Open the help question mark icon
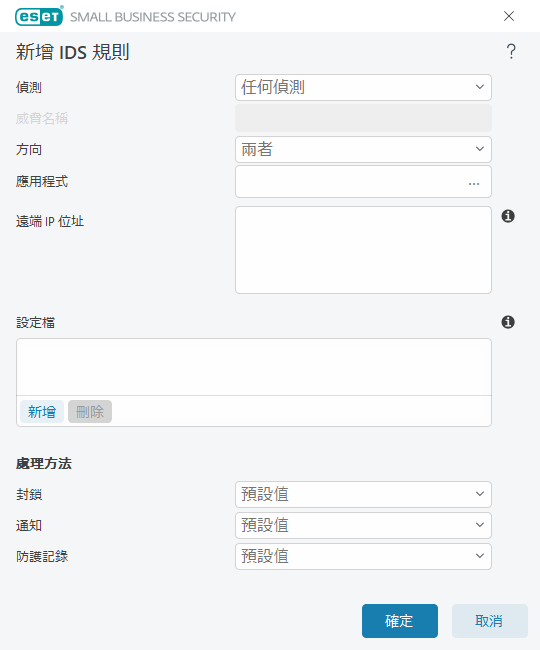The width and height of the screenshot is (540, 650). click(x=511, y=51)
